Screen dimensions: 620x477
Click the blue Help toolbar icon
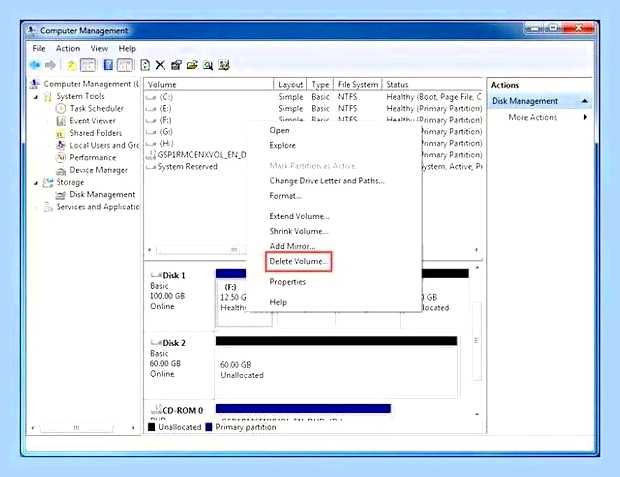tap(108, 65)
